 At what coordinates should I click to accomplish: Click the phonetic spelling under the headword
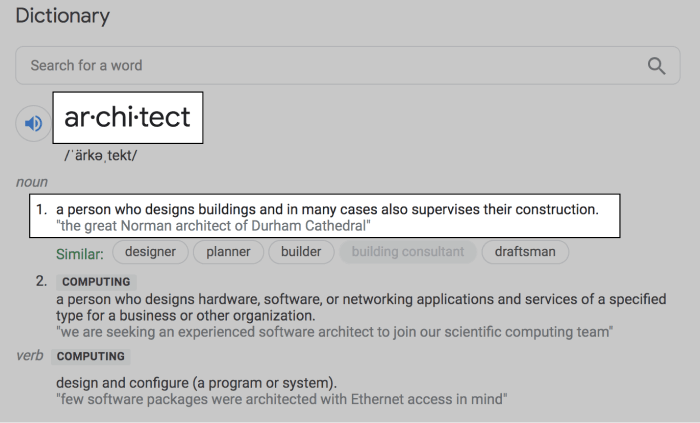101,156
